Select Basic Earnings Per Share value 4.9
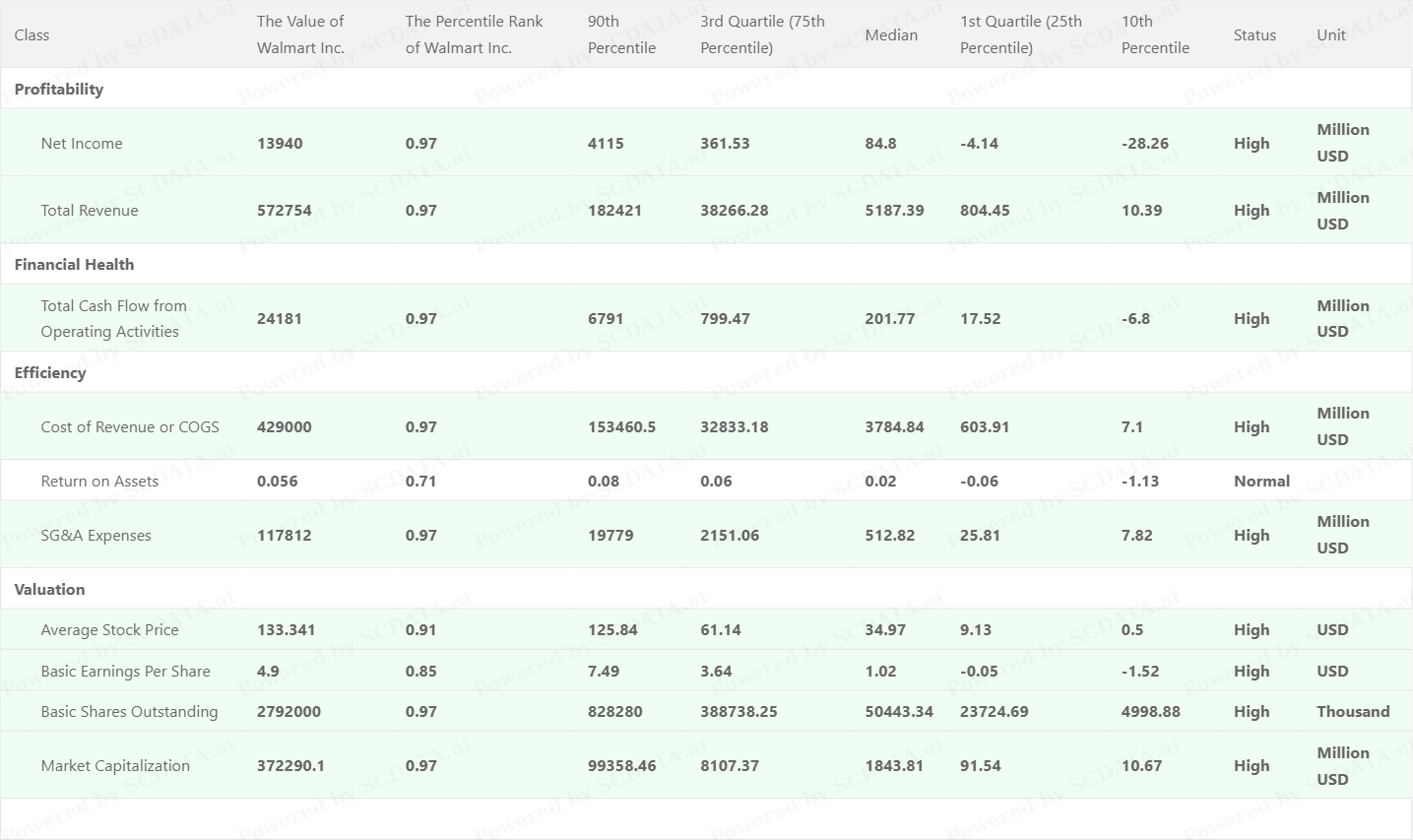This screenshot has height=840, width=1413. (x=268, y=671)
